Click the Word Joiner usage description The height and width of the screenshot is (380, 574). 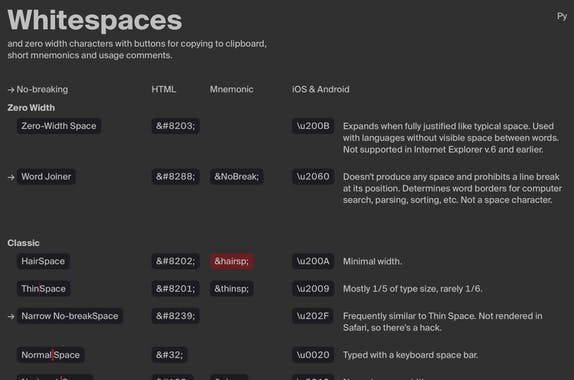452,188
